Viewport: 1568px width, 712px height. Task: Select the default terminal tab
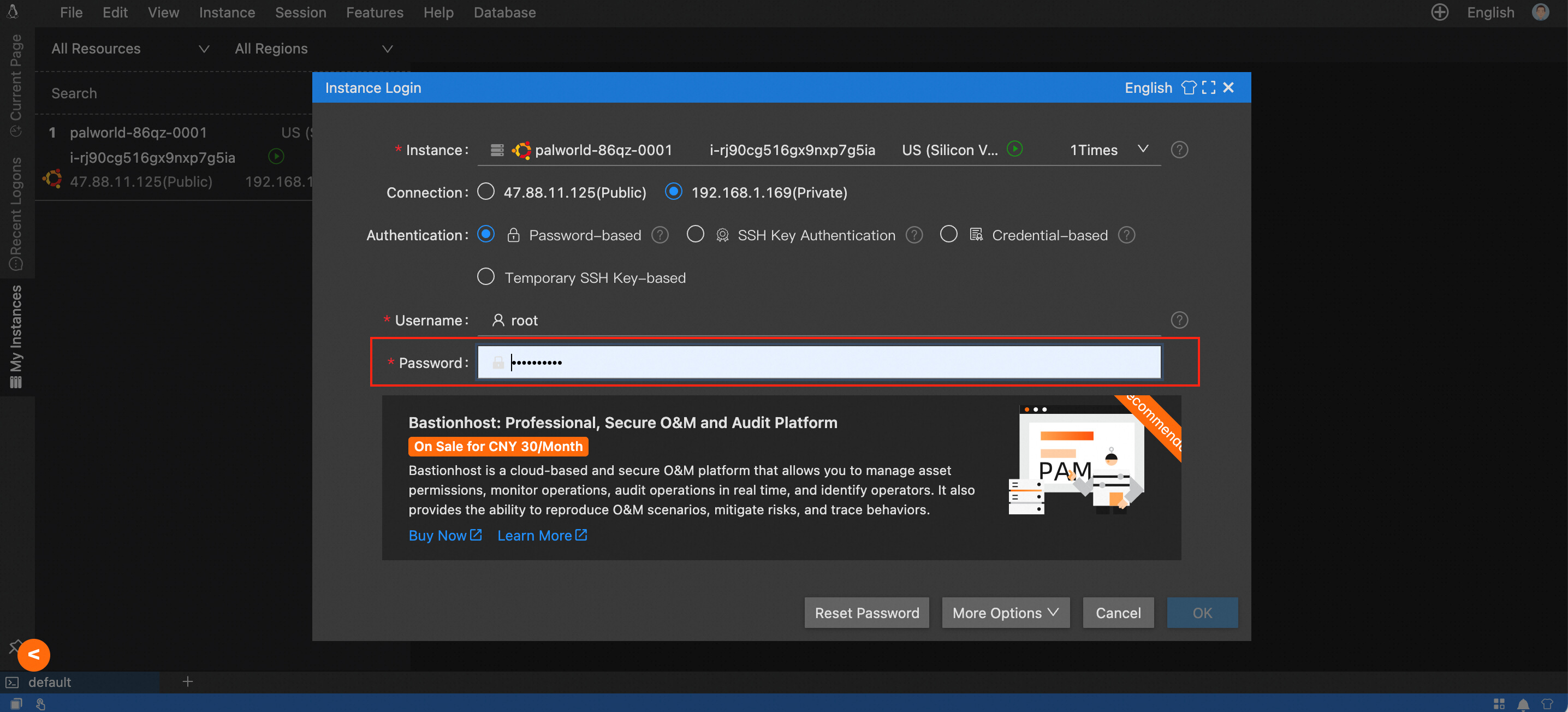pyautogui.click(x=80, y=682)
